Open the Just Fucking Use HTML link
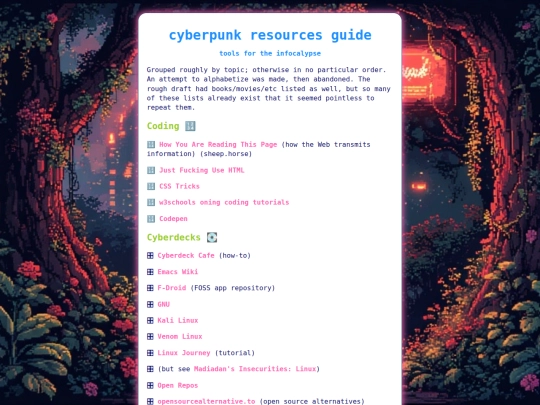The height and width of the screenshot is (405, 540). tap(201, 170)
